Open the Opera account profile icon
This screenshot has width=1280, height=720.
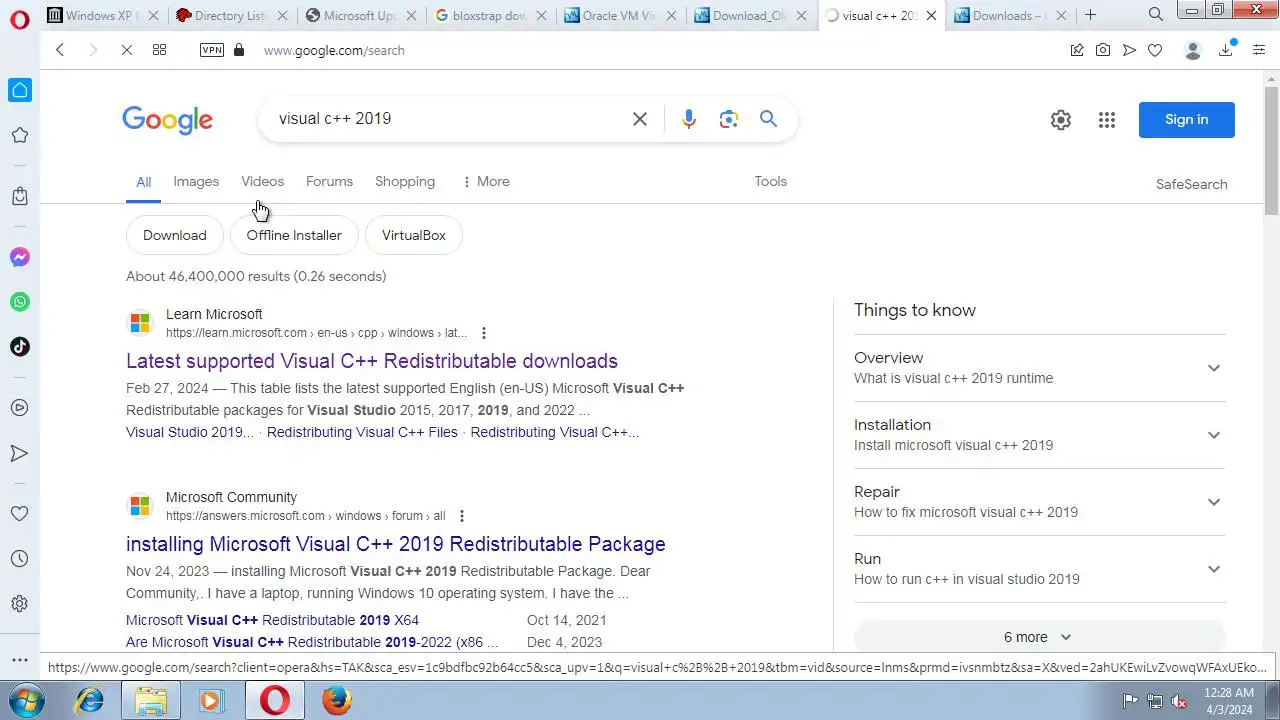click(1192, 50)
